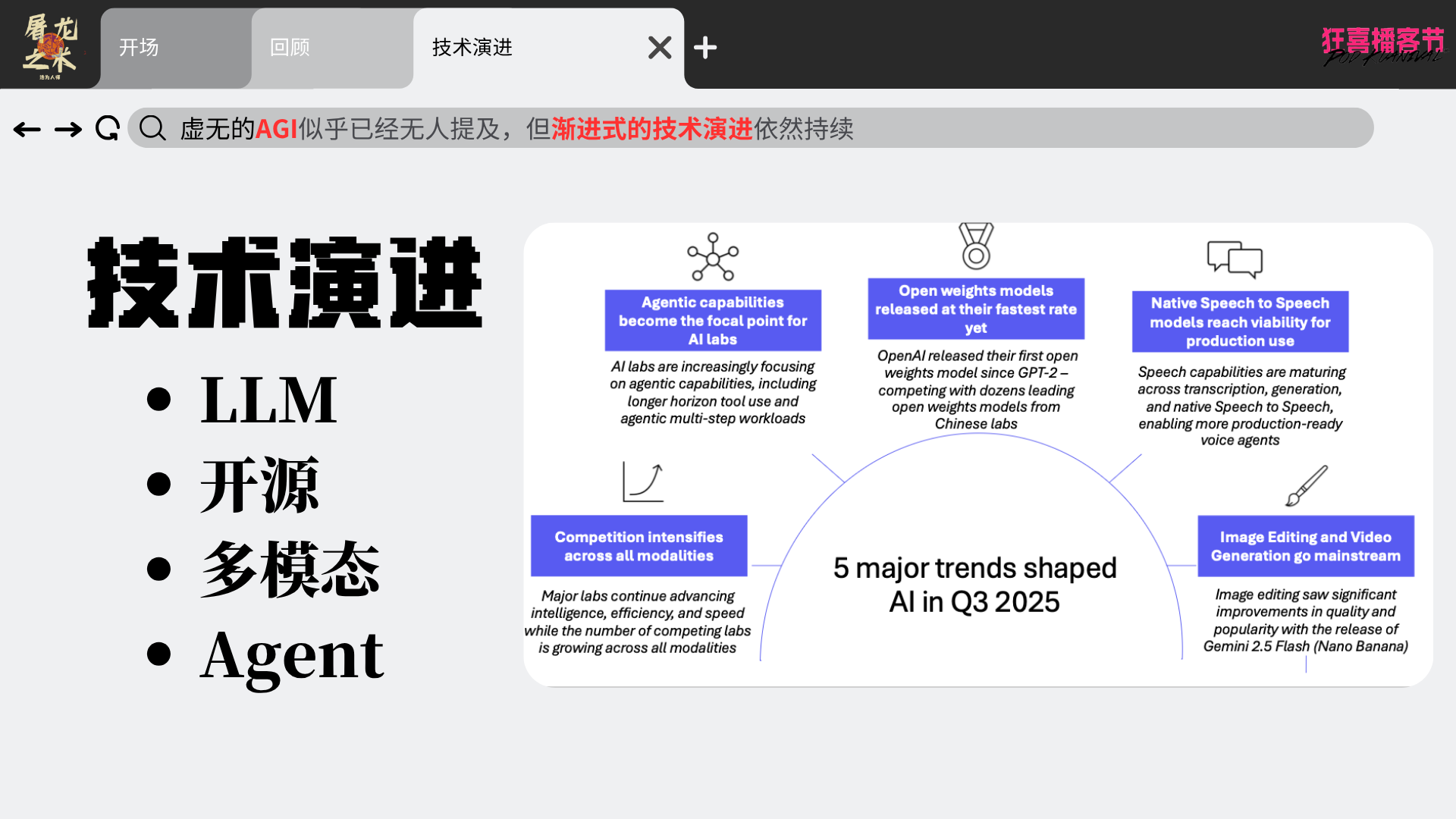Image resolution: width=1456 pixels, height=819 pixels.
Task: Click the reload page icon
Action: [x=108, y=129]
